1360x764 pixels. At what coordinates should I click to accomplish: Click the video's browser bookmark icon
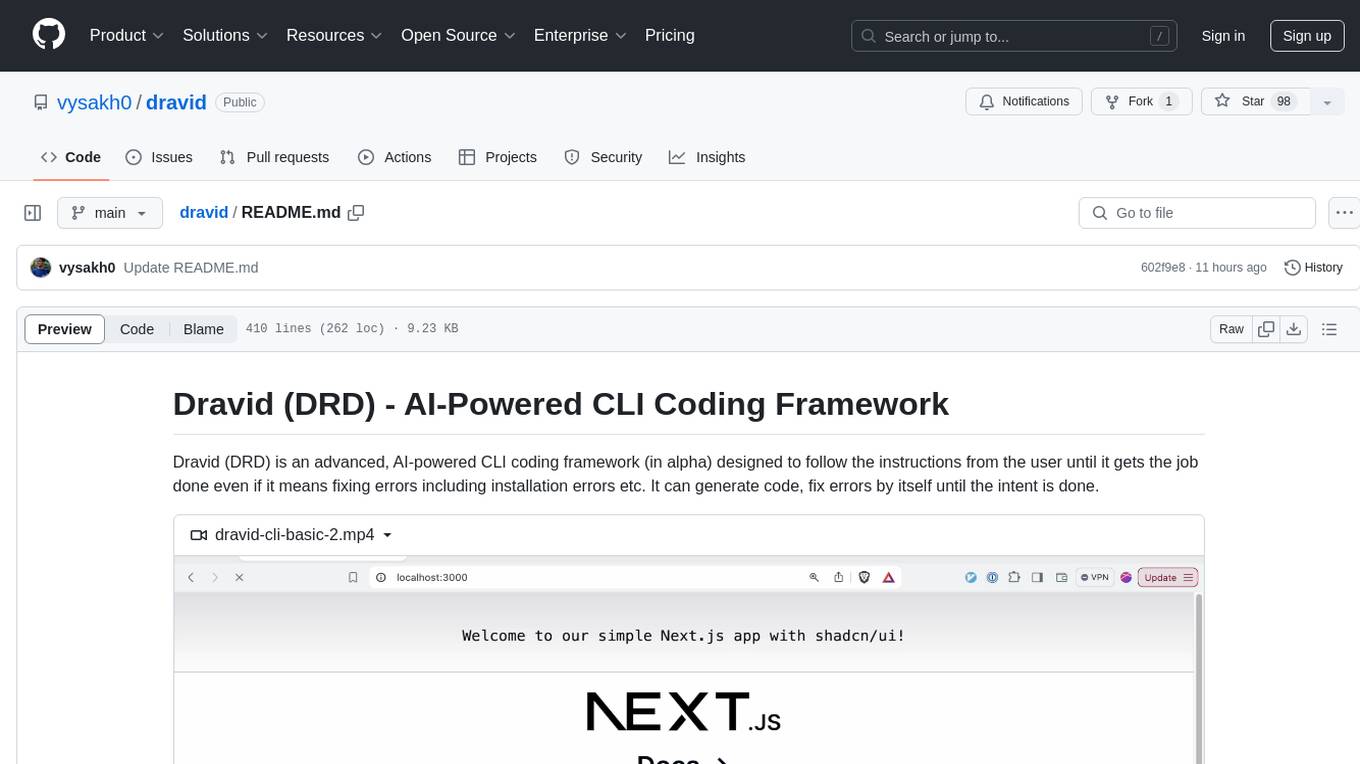[x=353, y=577]
